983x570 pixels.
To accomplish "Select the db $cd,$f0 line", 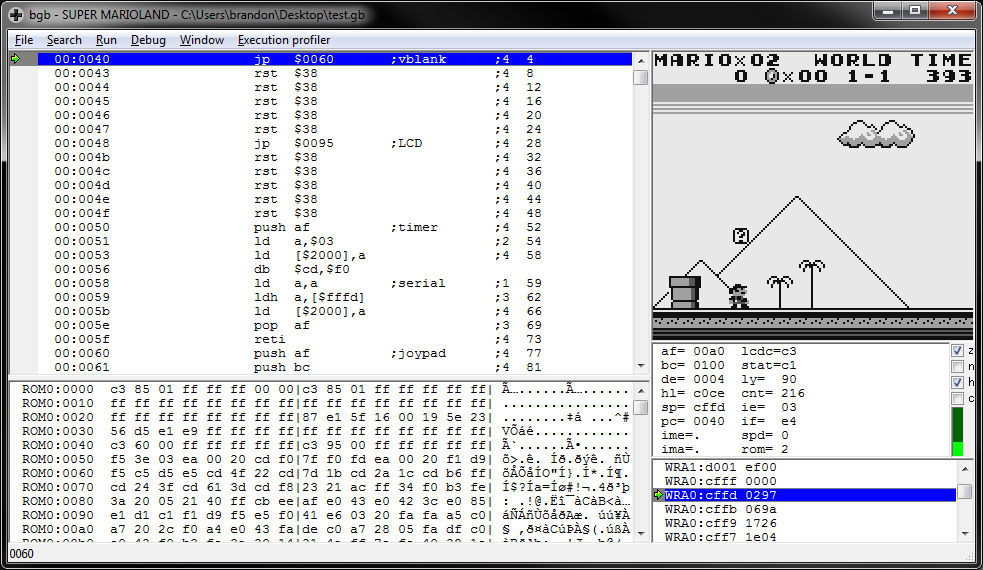I will (x=335, y=269).
